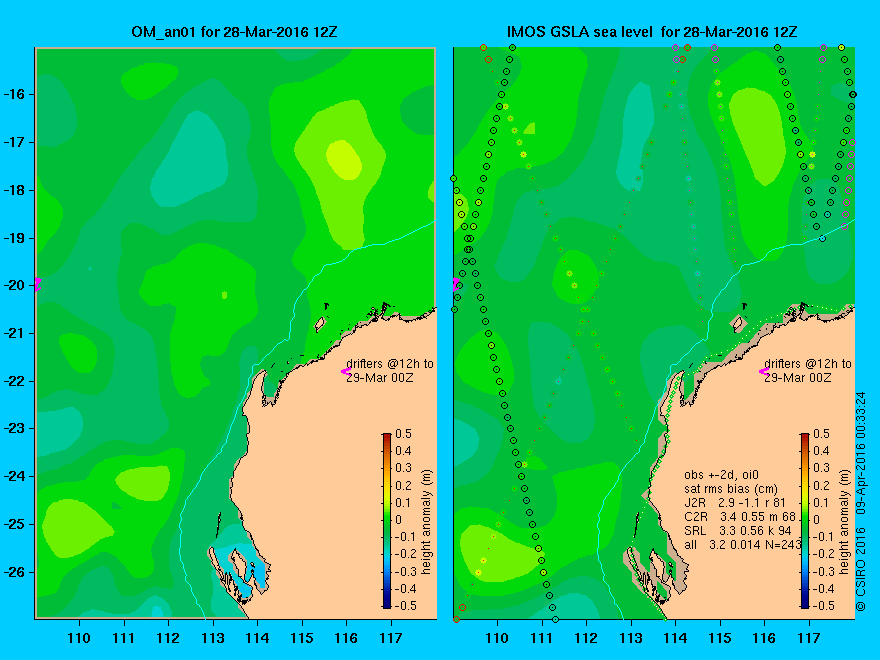
Task: Select the J2R satellite statistics row
Action: pos(735,502)
